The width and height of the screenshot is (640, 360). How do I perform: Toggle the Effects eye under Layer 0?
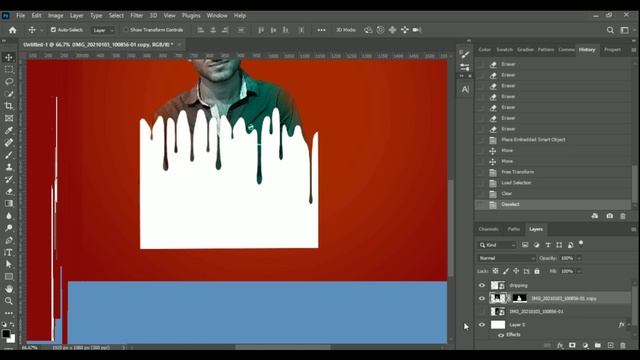(501, 335)
